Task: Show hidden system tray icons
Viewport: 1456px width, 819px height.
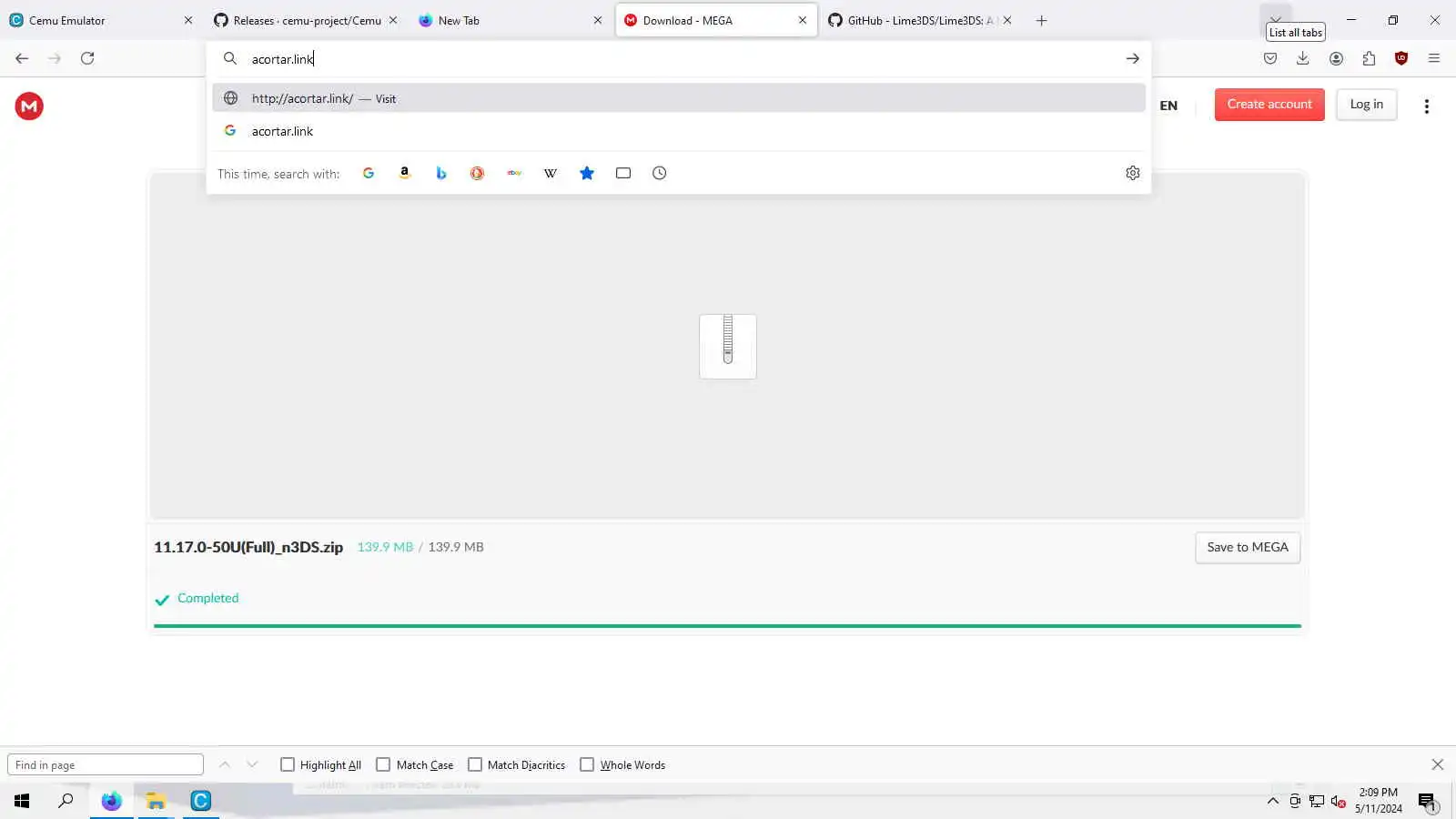Action: [1272, 801]
